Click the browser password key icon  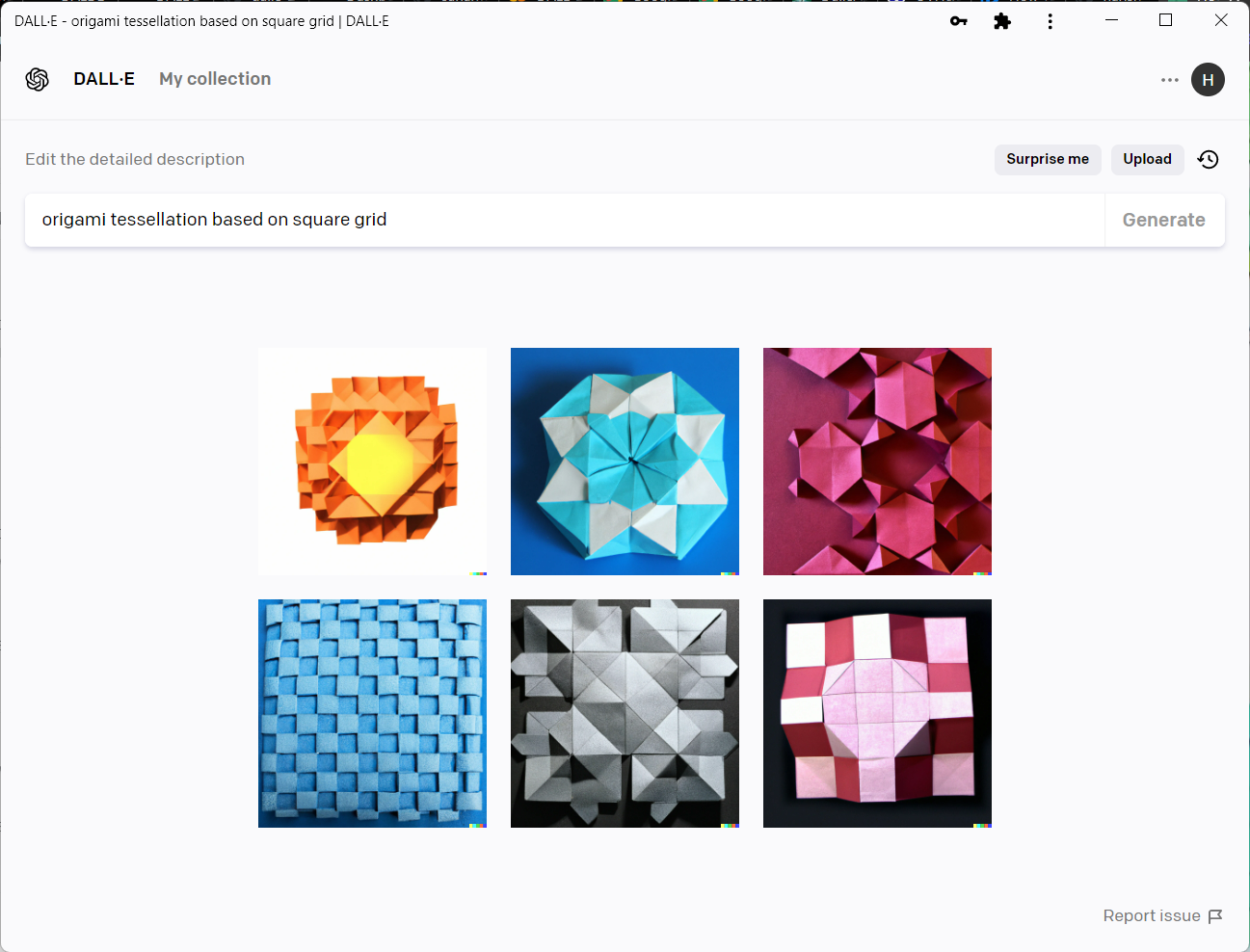pos(958,20)
